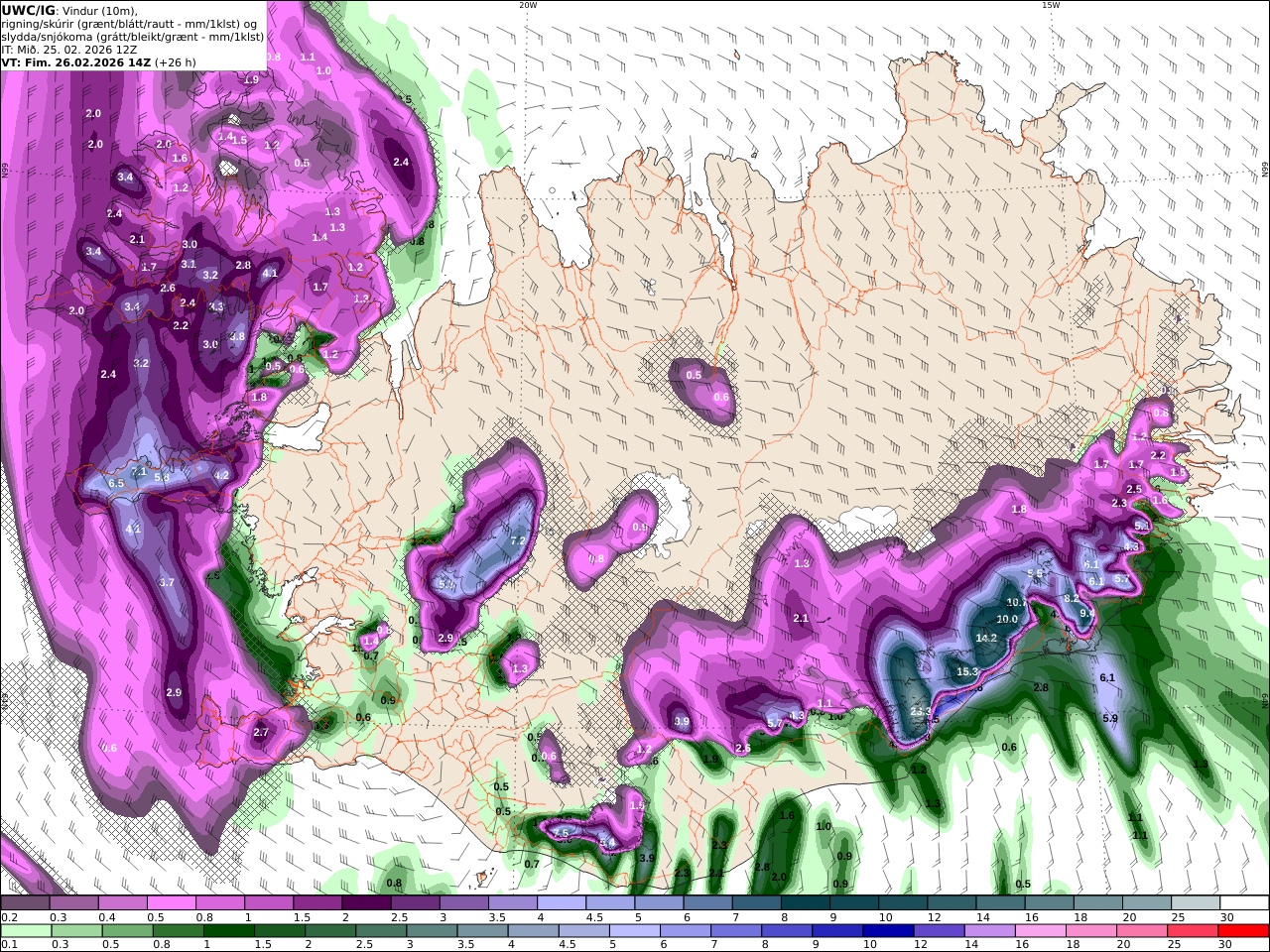1270x952 pixels.
Task: Click the 2.6 snow value
Action: pyautogui.click(x=168, y=289)
